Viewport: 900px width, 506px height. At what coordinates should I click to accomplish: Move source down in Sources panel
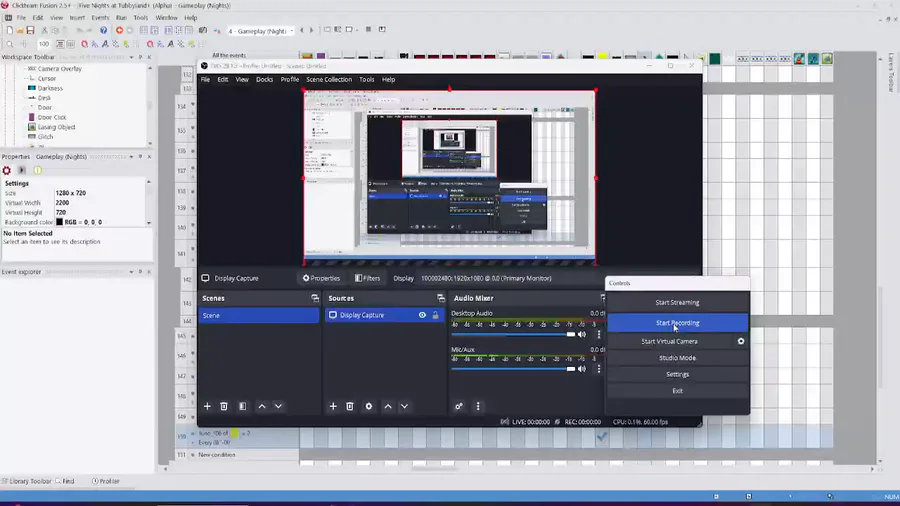coord(405,406)
